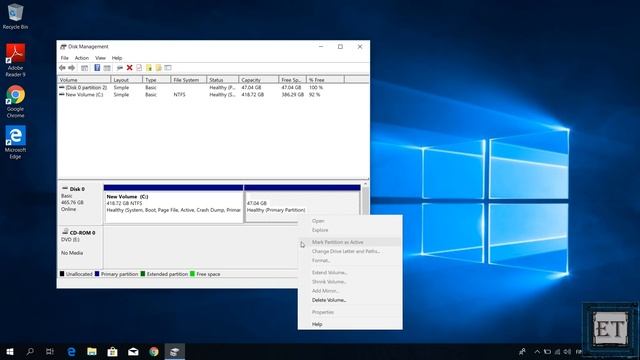Screen dimensions: 640x360
Task: Click the Disk Management taskbar button
Action: [175, 351]
